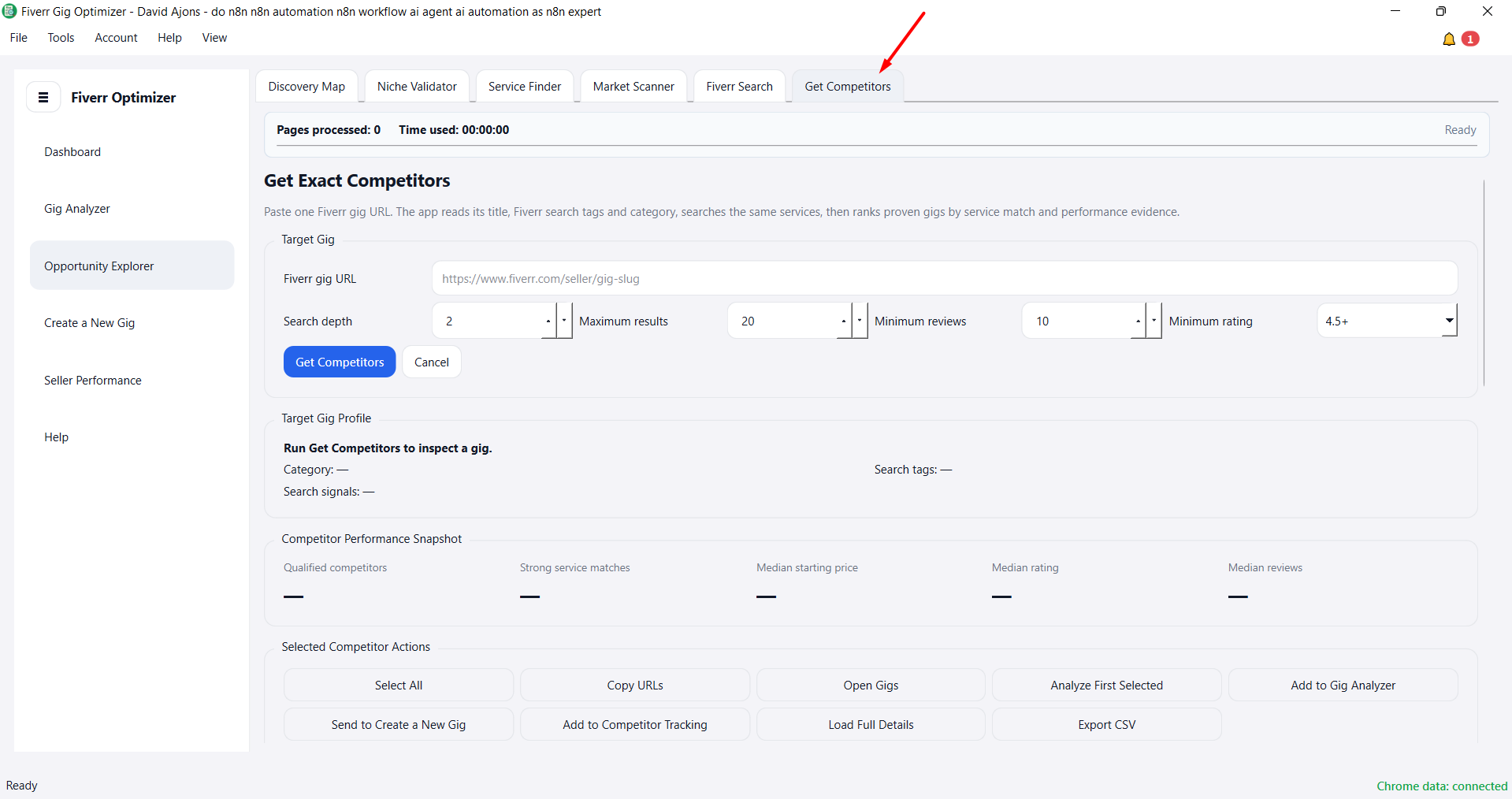Click into the Maximum results value field
This screenshot has height=799, width=1512.
click(782, 321)
